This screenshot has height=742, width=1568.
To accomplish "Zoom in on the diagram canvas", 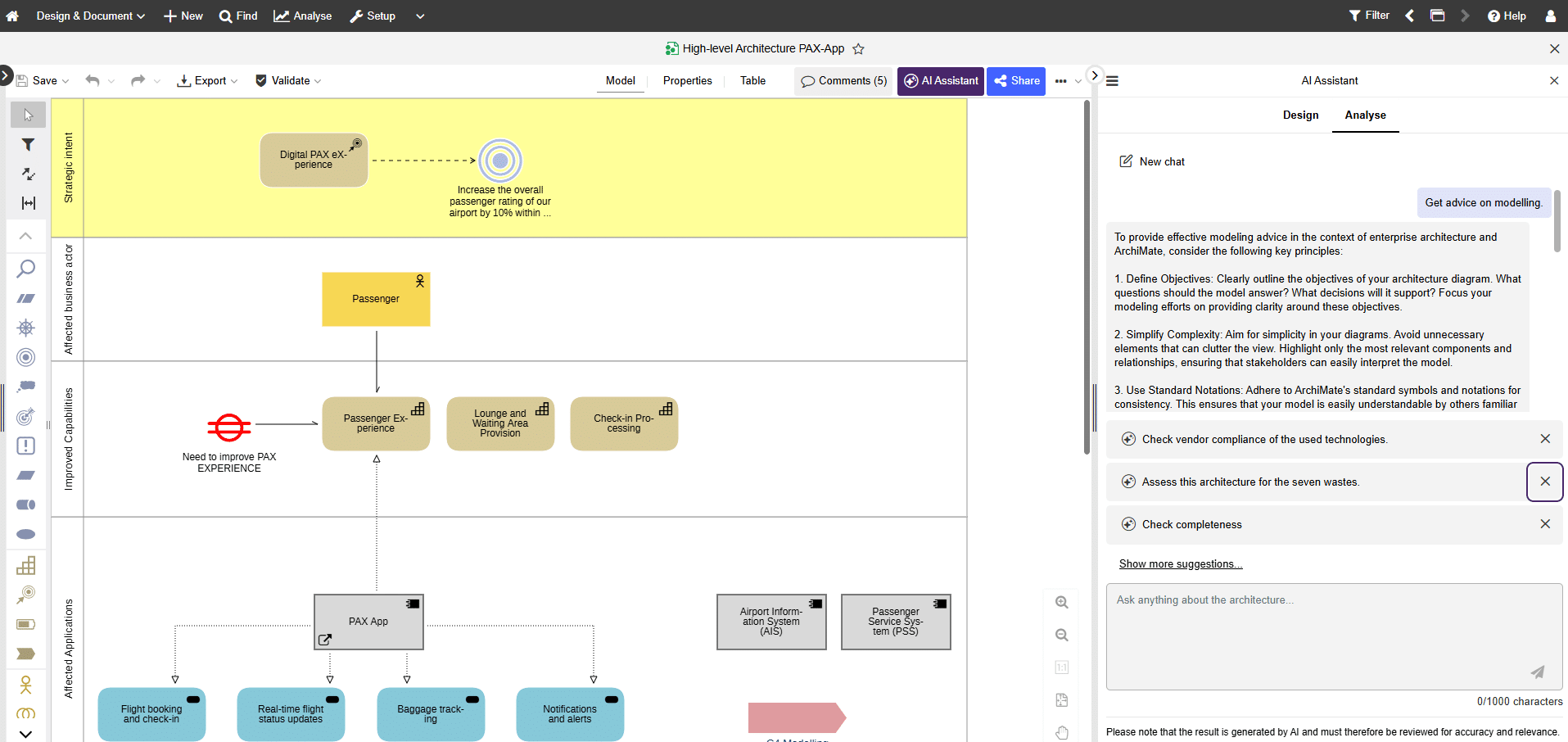I will point(1061,602).
